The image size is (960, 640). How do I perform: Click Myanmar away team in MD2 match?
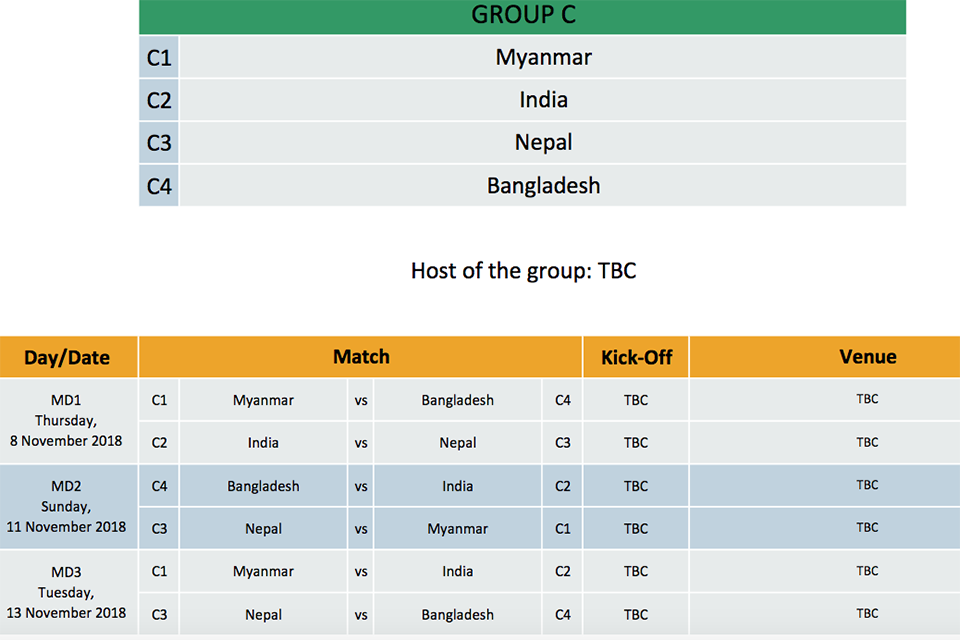(457, 529)
